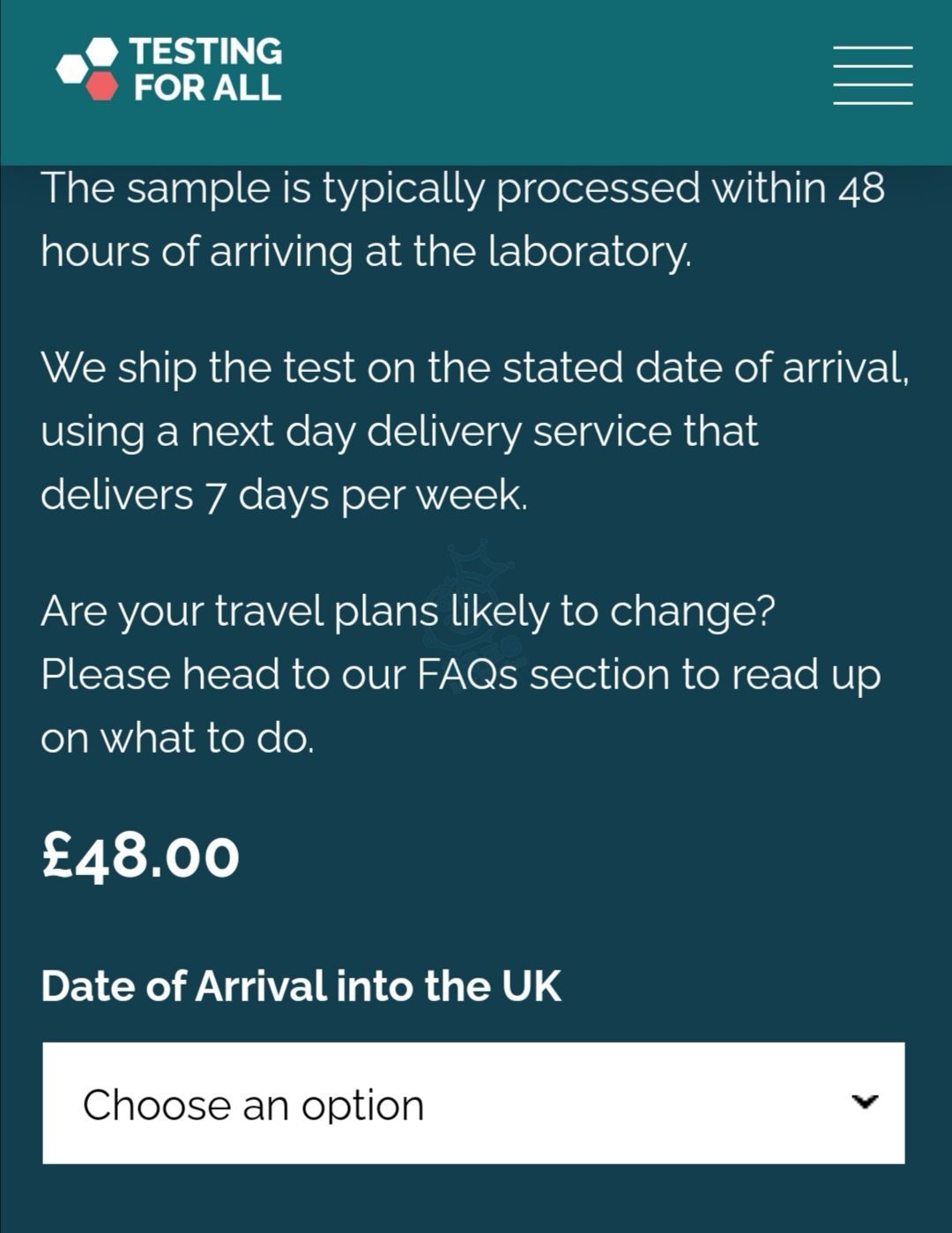Click the words on what to do

[177, 738]
